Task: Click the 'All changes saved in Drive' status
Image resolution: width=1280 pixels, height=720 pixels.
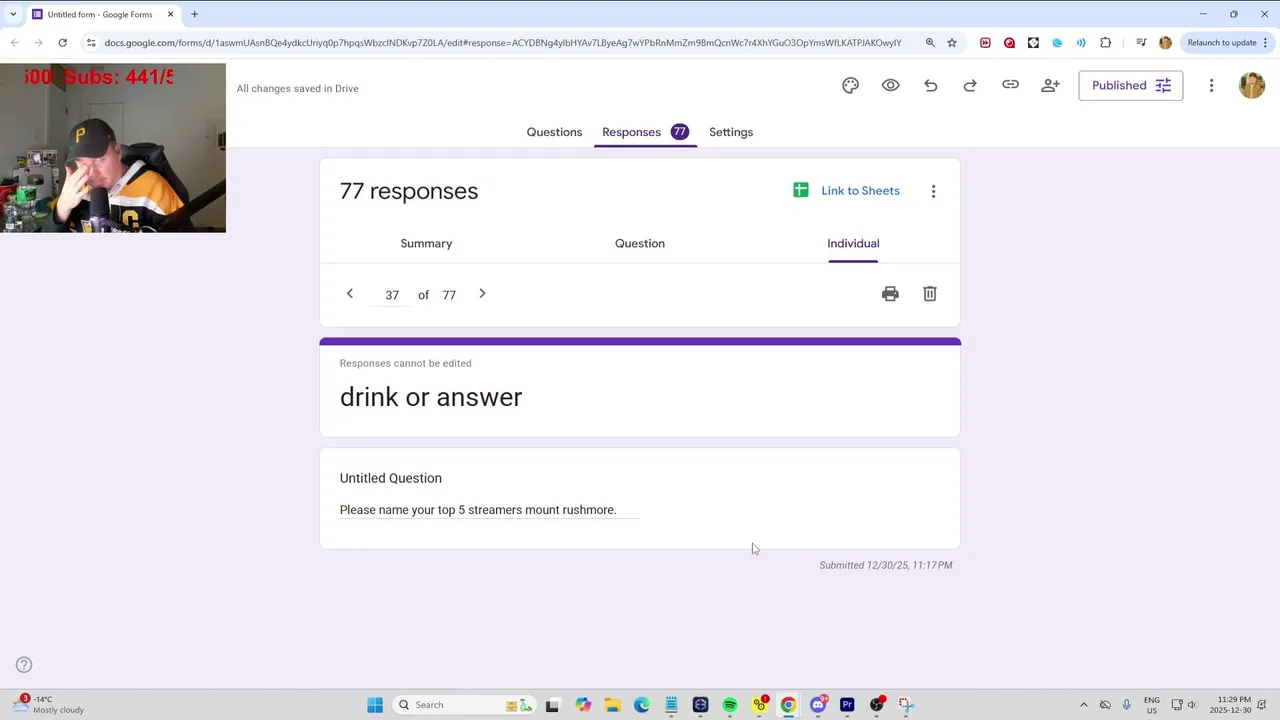Action: click(x=297, y=88)
